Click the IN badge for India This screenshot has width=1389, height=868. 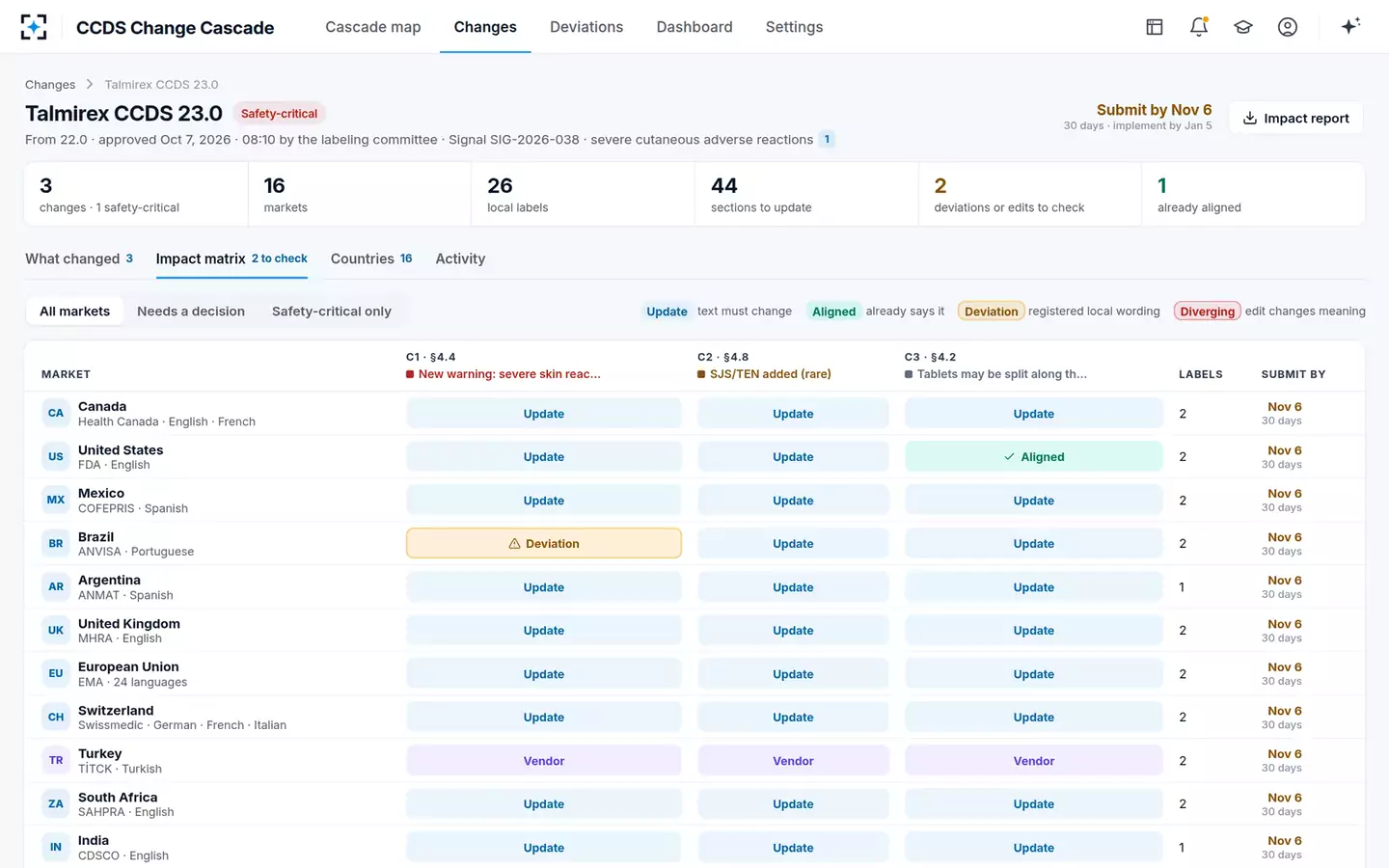pos(56,848)
